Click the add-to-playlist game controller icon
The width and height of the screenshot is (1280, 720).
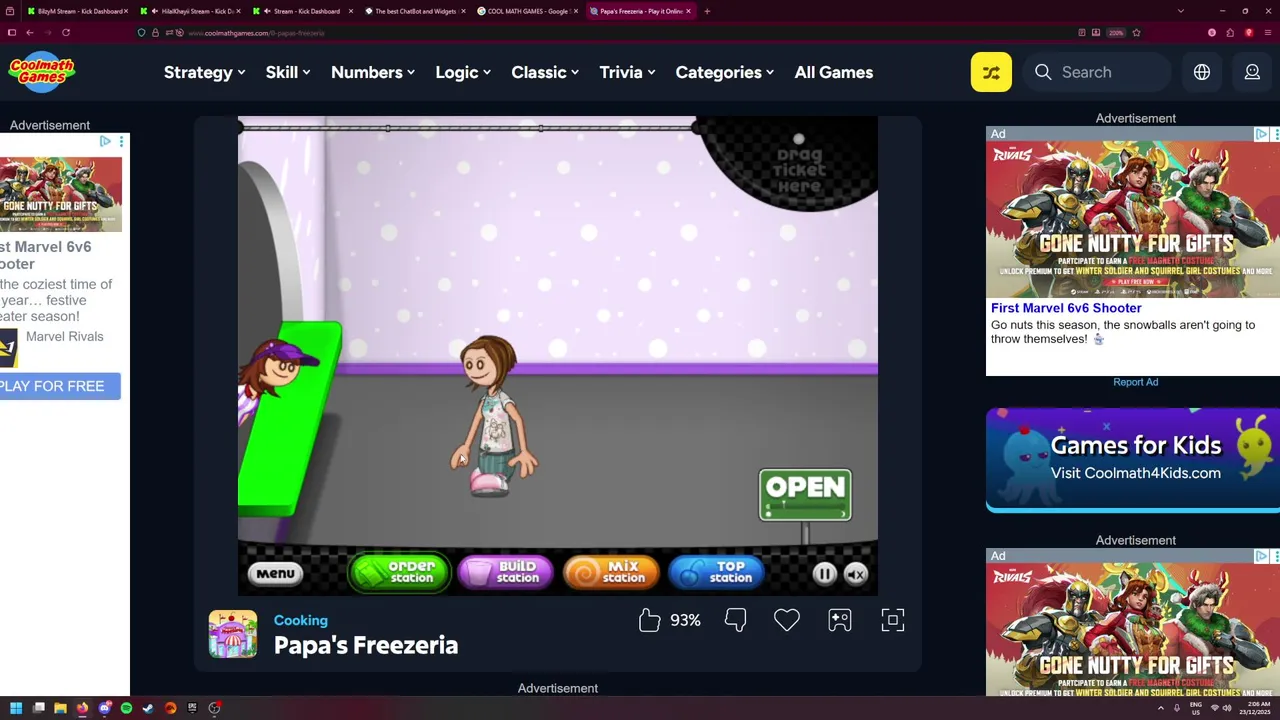pyautogui.click(x=840, y=620)
